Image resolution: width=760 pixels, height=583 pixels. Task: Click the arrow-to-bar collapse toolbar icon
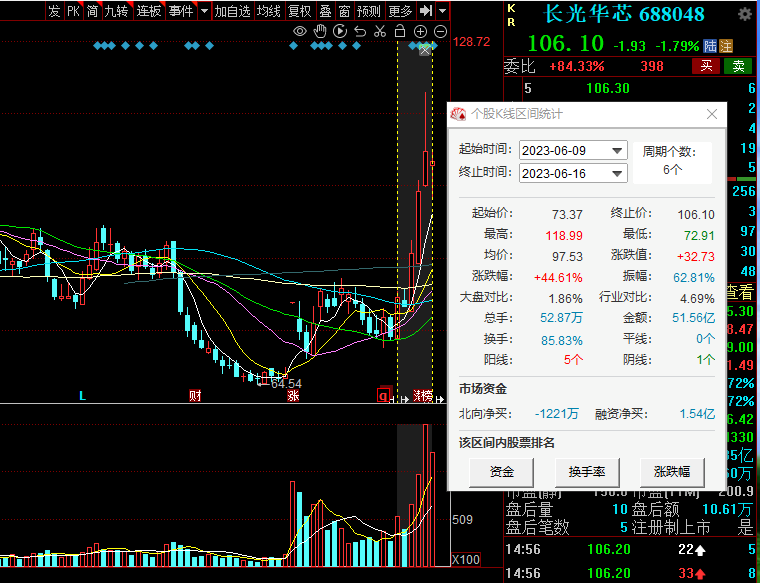[426, 11]
